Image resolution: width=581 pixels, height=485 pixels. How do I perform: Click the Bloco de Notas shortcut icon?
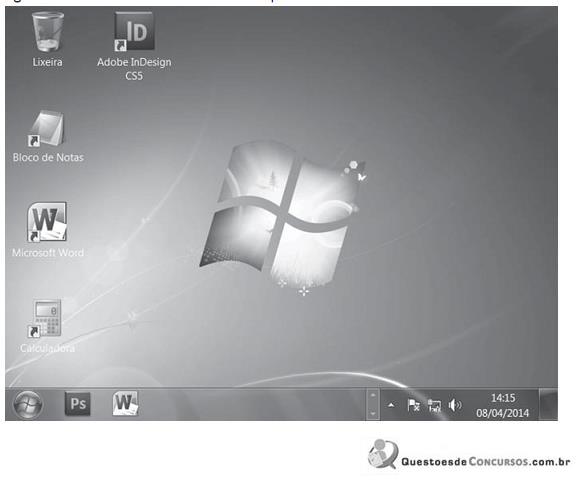click(47, 129)
